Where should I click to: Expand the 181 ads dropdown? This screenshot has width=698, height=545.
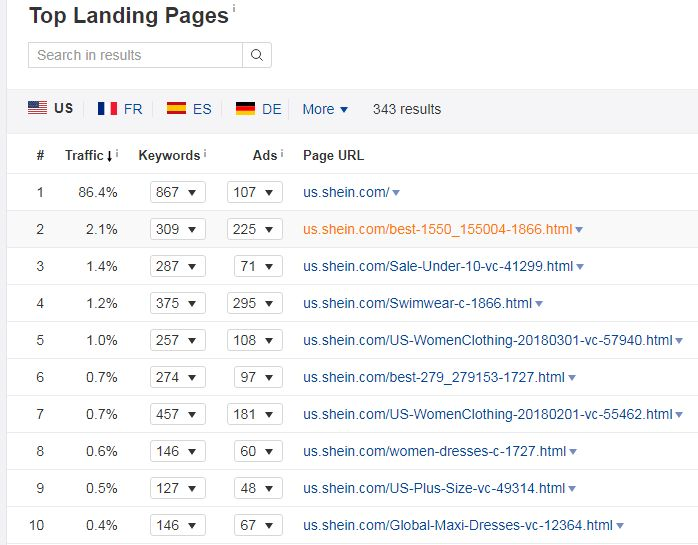[x=255, y=414]
